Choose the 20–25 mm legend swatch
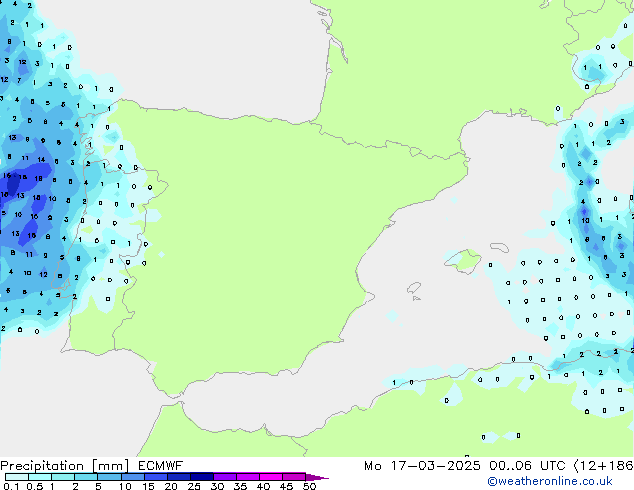The image size is (634, 490). click(178, 477)
